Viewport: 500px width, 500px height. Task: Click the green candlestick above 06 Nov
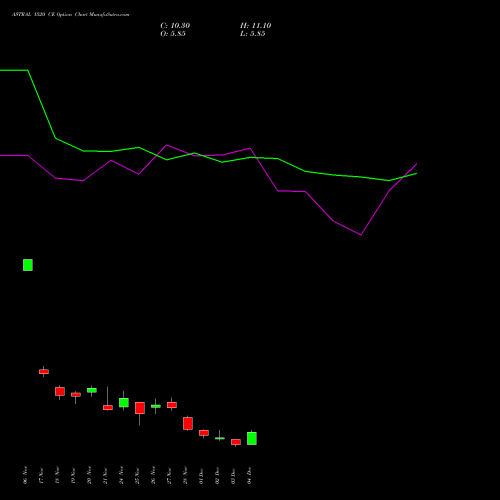coord(28,265)
